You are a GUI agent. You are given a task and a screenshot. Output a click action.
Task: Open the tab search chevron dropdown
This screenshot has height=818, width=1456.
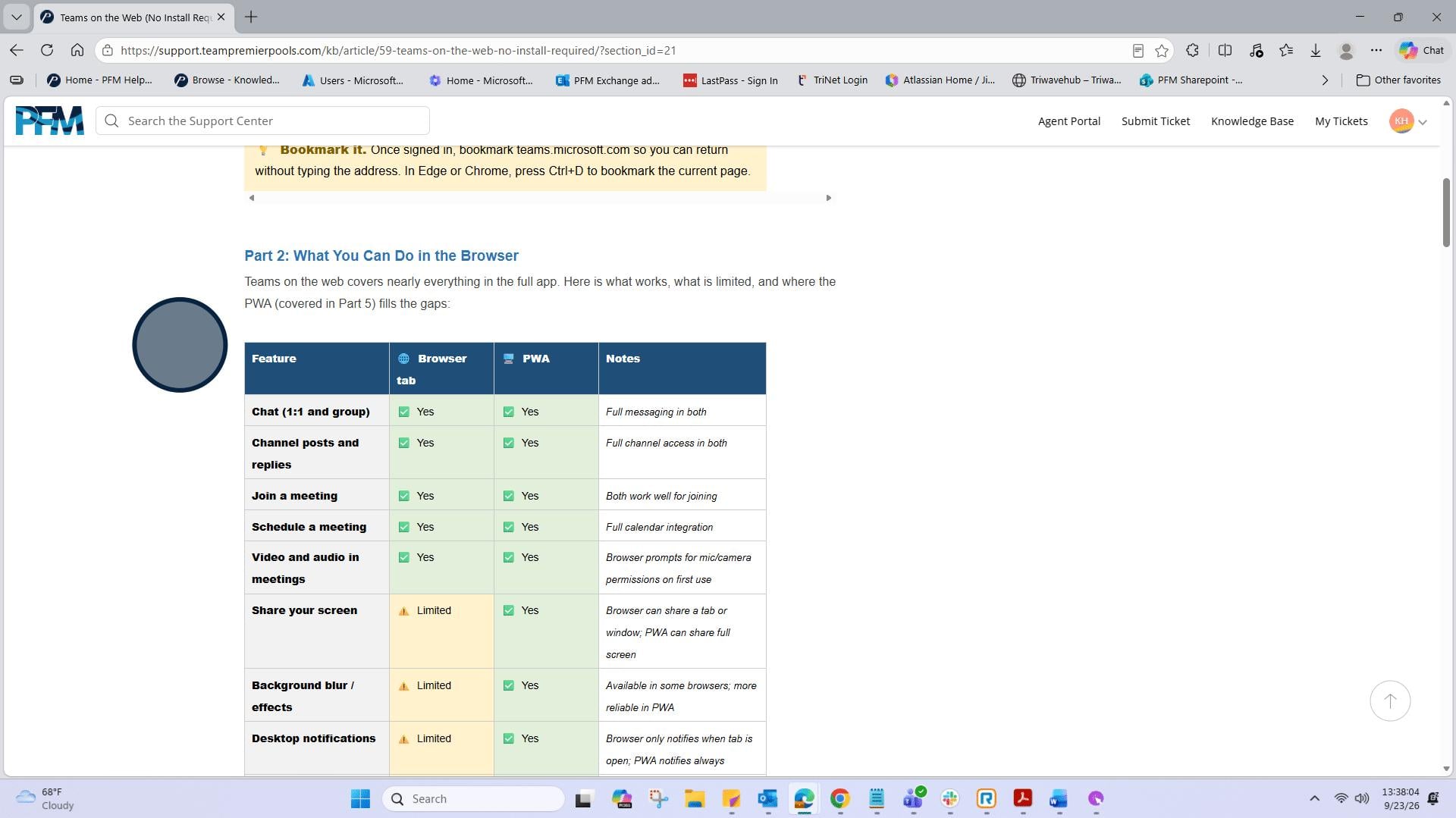[16, 17]
